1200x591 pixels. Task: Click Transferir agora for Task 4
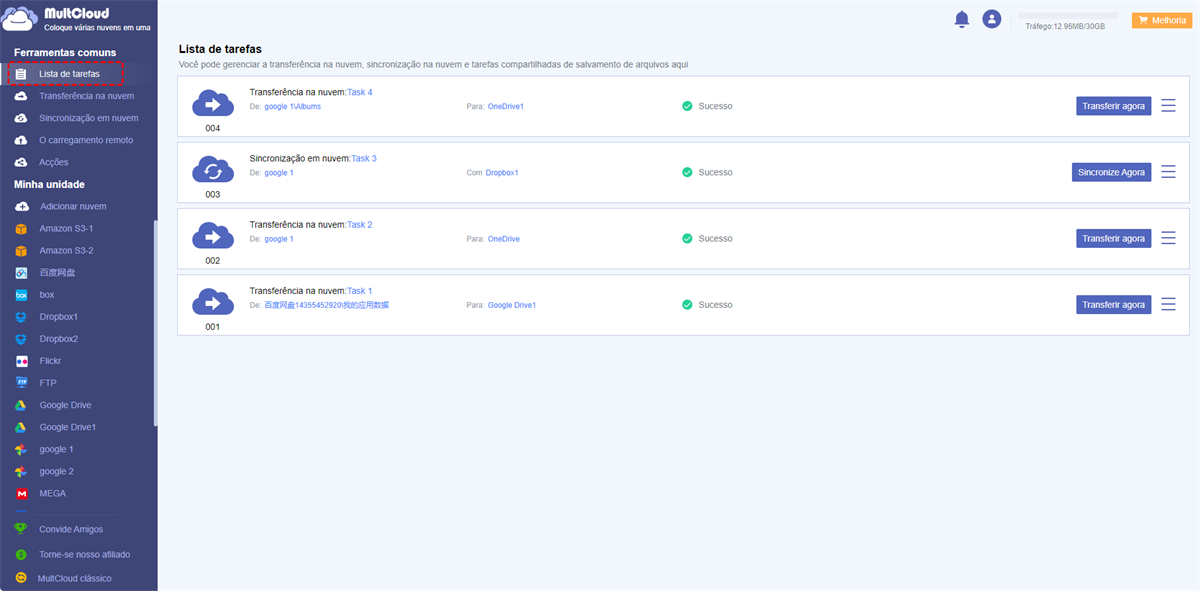pos(1113,106)
